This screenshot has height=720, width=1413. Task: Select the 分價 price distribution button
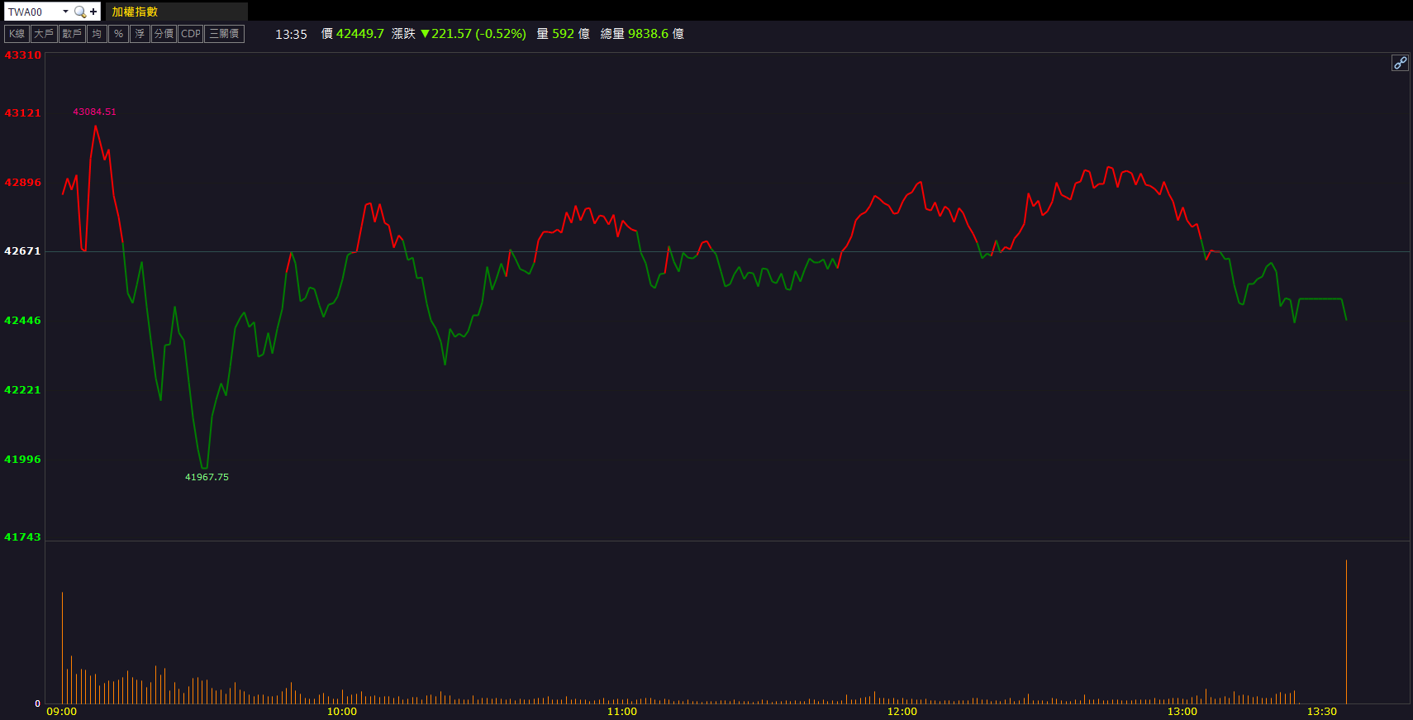164,34
